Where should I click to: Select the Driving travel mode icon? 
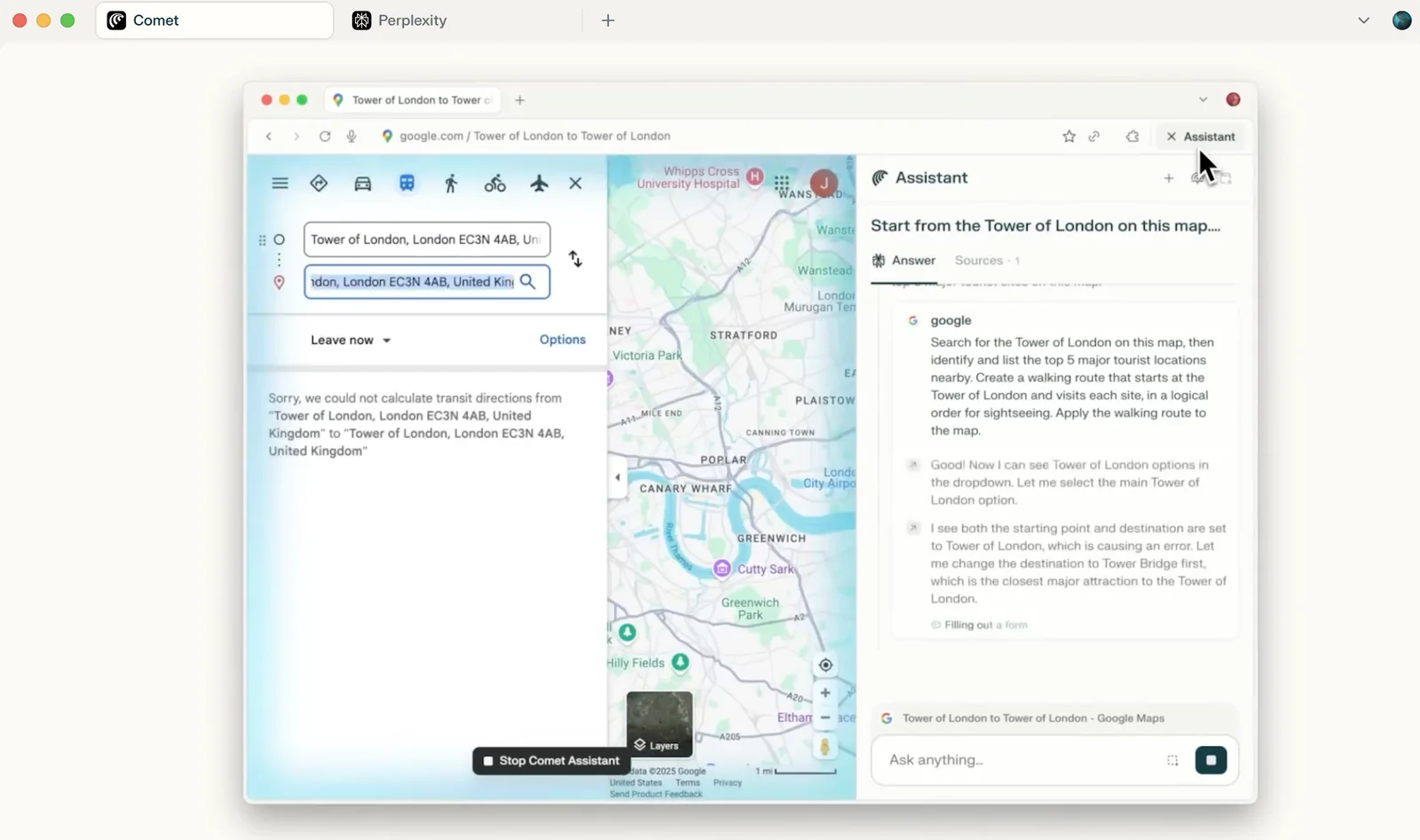(362, 184)
